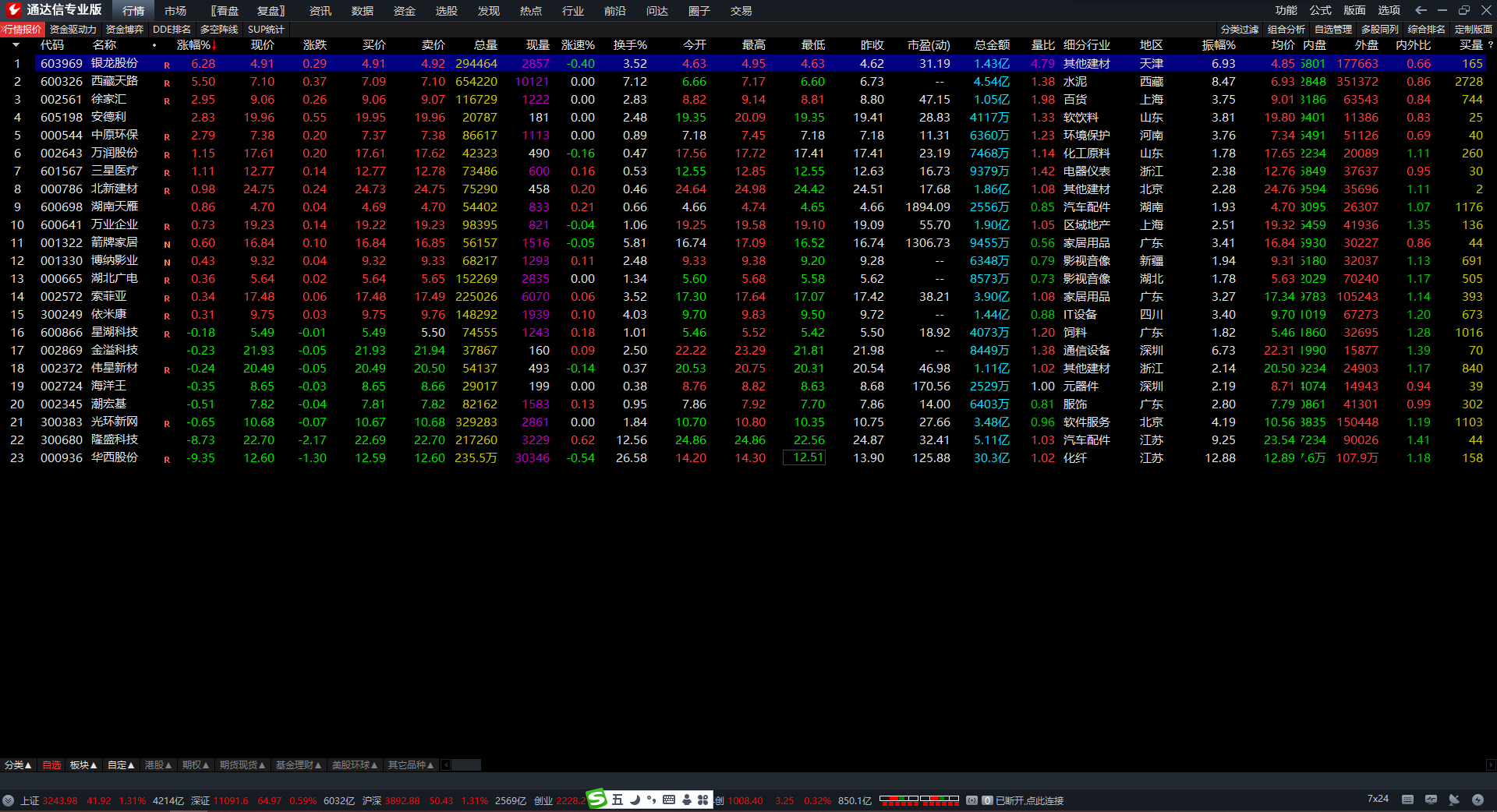Switch to the SUP统计 tab

pyautogui.click(x=266, y=29)
